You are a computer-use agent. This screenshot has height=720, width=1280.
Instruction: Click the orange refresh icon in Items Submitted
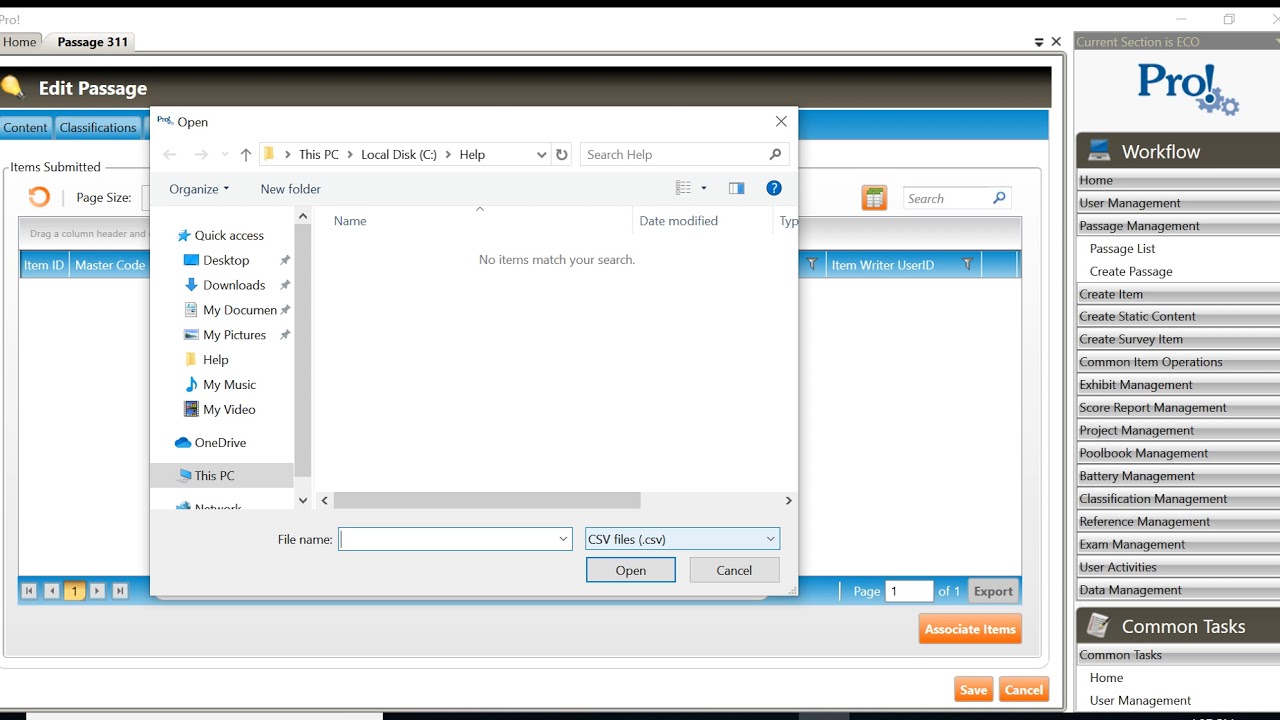[39, 197]
